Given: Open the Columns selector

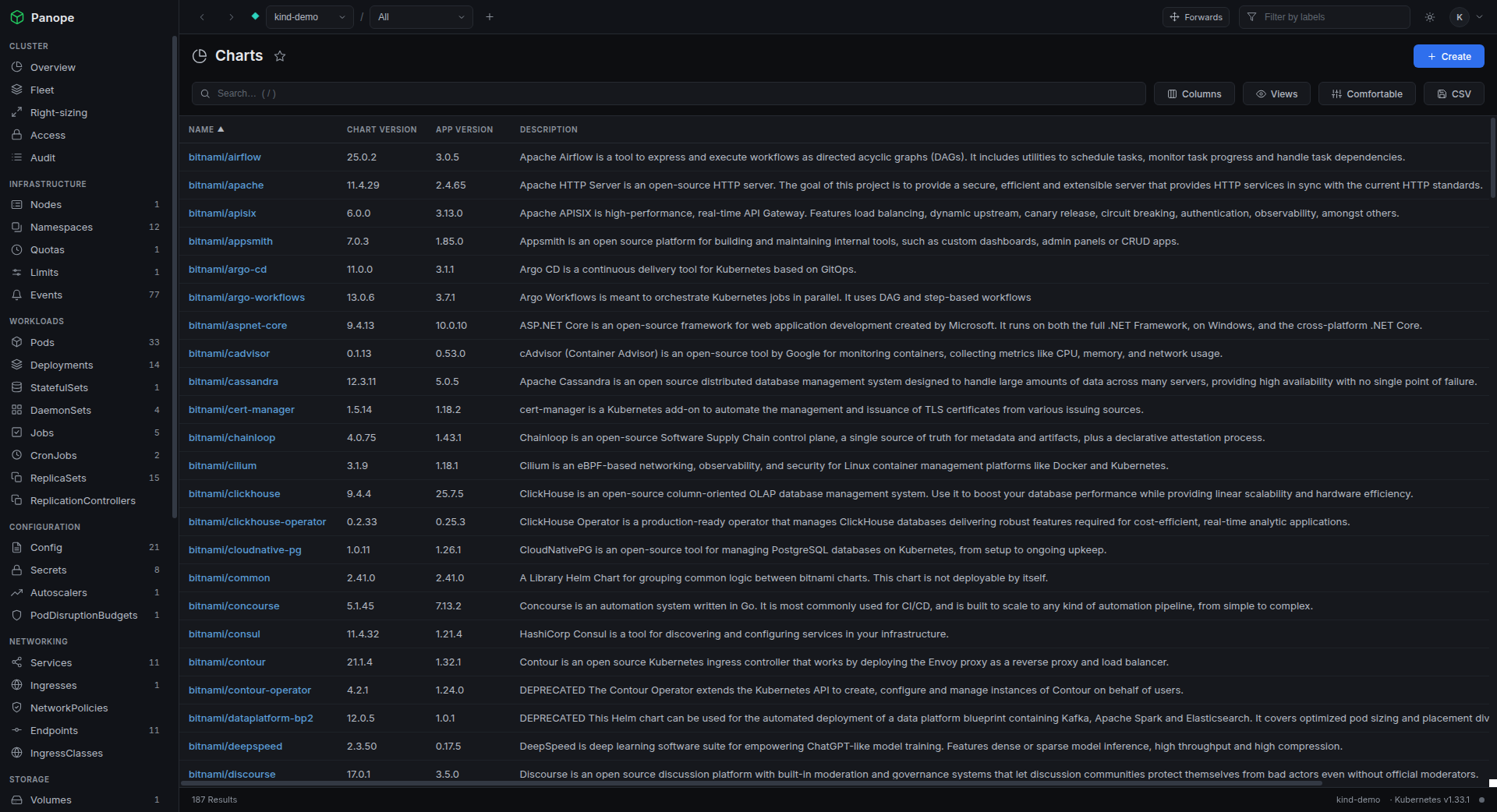Looking at the screenshot, I should pyautogui.click(x=1194, y=94).
